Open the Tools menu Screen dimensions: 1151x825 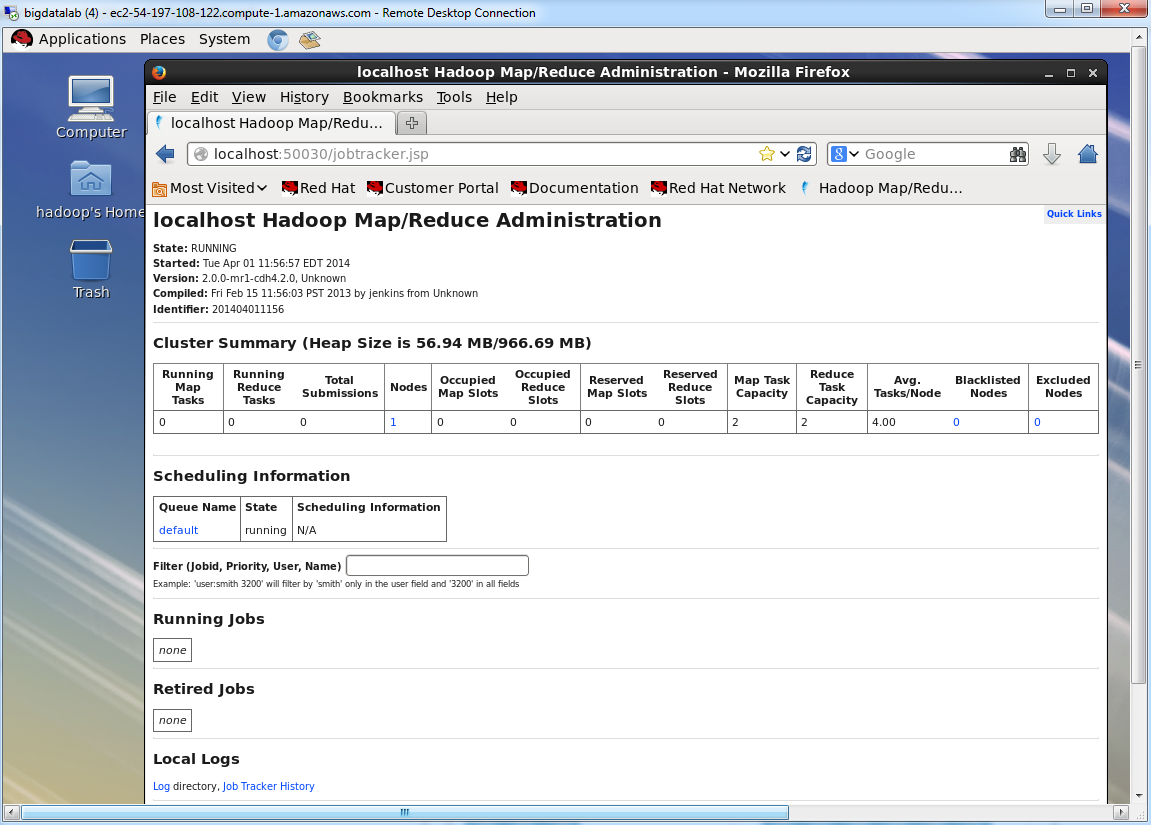(x=454, y=97)
